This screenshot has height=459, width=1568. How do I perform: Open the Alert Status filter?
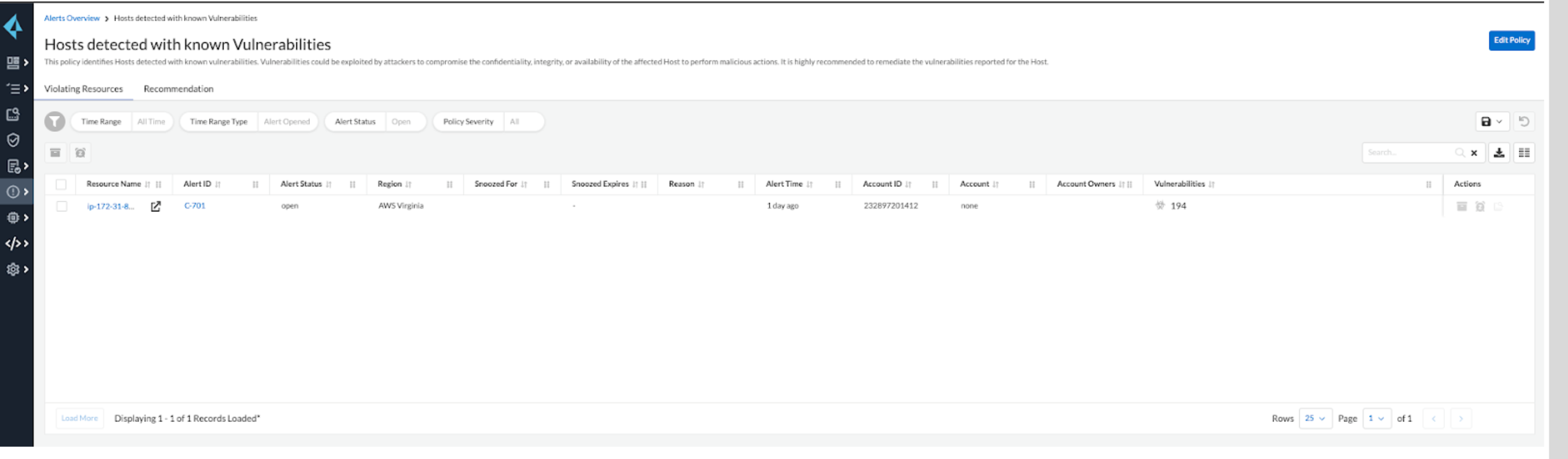375,122
